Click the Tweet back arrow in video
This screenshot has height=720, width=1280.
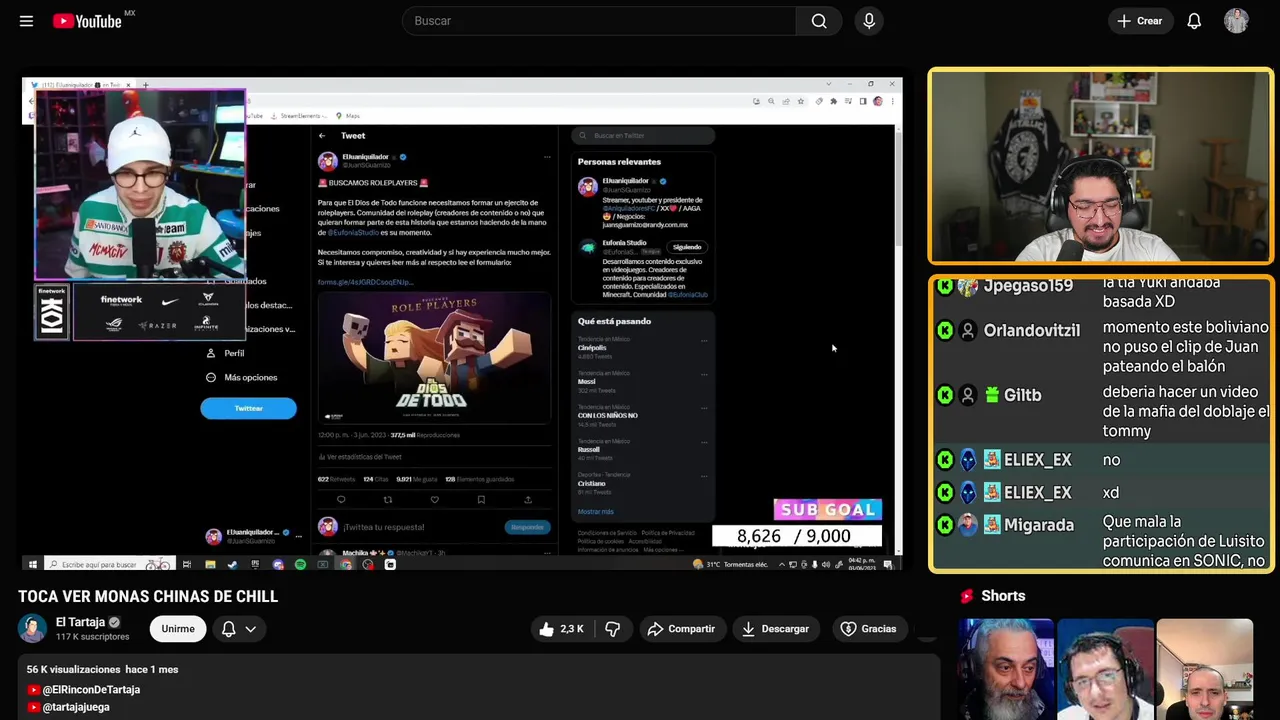point(322,136)
